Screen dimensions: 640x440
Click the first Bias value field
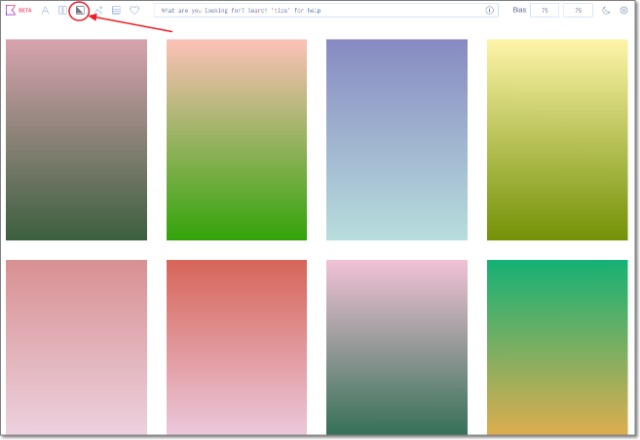545,11
